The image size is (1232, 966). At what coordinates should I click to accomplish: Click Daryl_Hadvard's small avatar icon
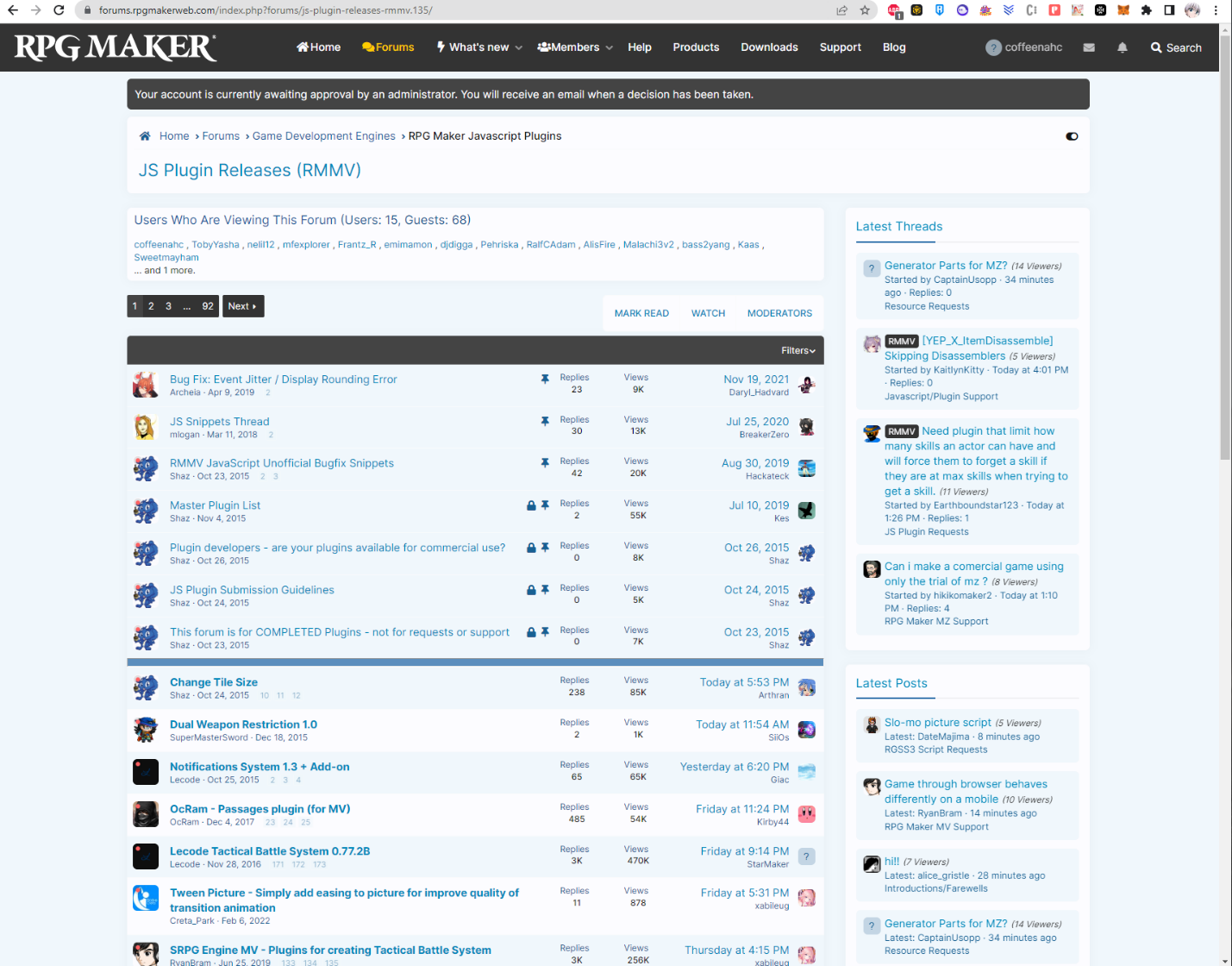point(806,385)
